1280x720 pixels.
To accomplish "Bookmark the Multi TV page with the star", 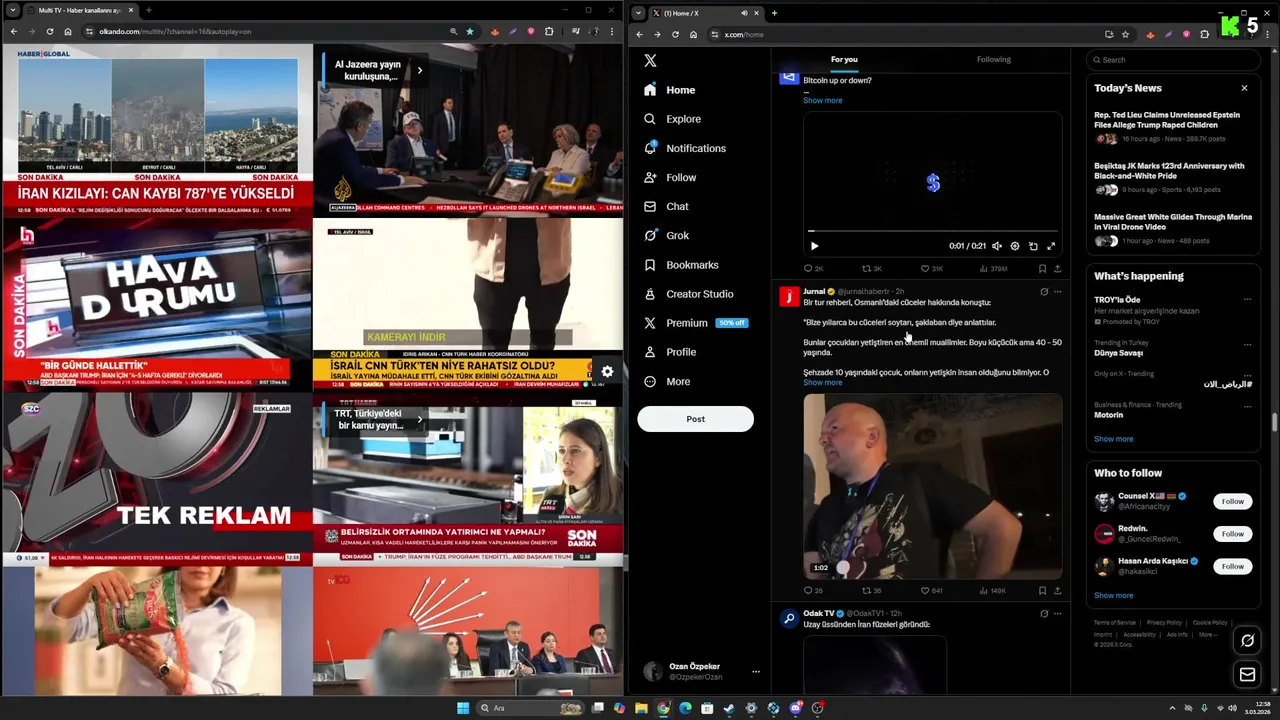I will (x=470, y=31).
